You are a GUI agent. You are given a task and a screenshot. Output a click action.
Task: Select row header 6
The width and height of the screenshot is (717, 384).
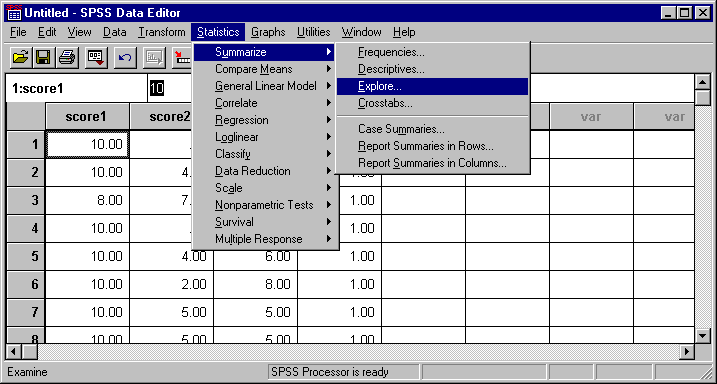pos(26,284)
